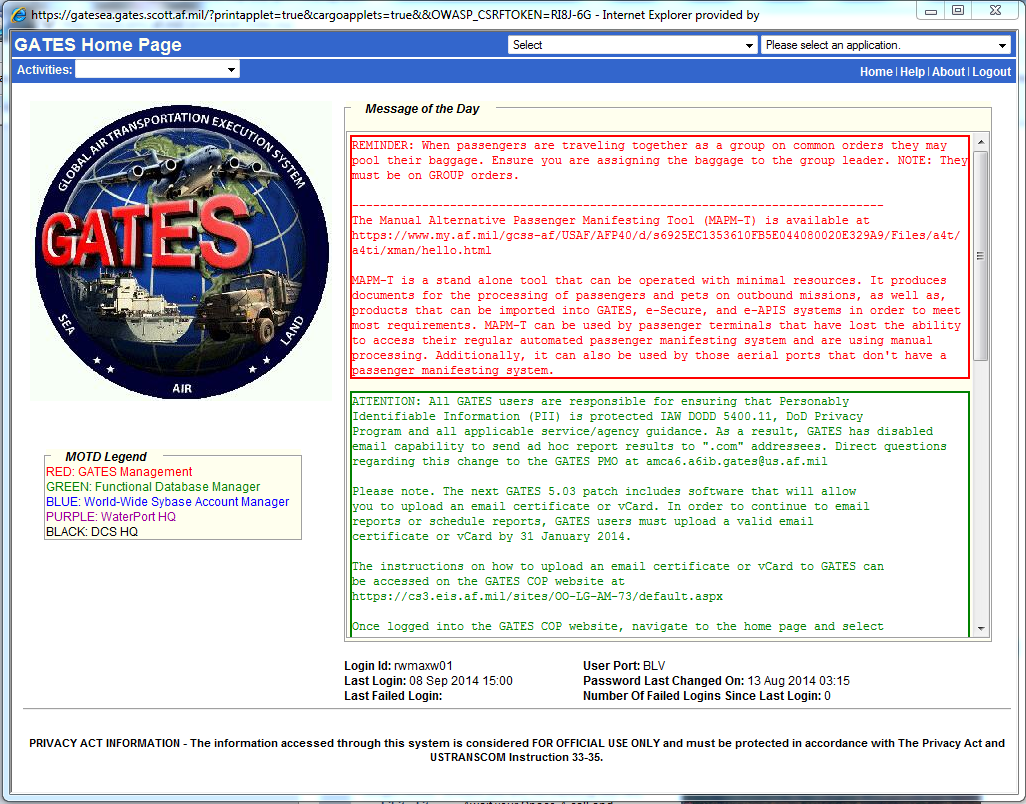Click the Message of the Day scrollbar thumb
Viewport: 1026px width, 804px height.
tap(980, 256)
